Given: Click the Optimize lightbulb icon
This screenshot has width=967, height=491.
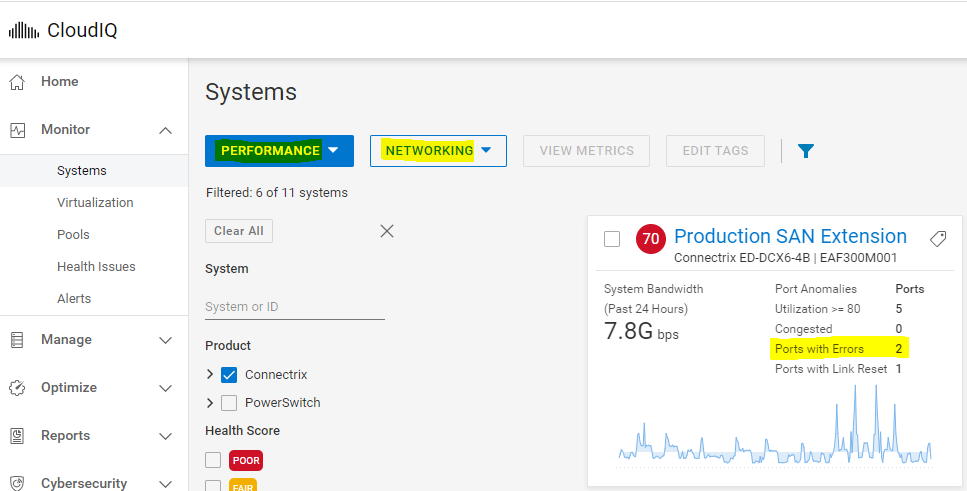Looking at the screenshot, I should [x=17, y=388].
